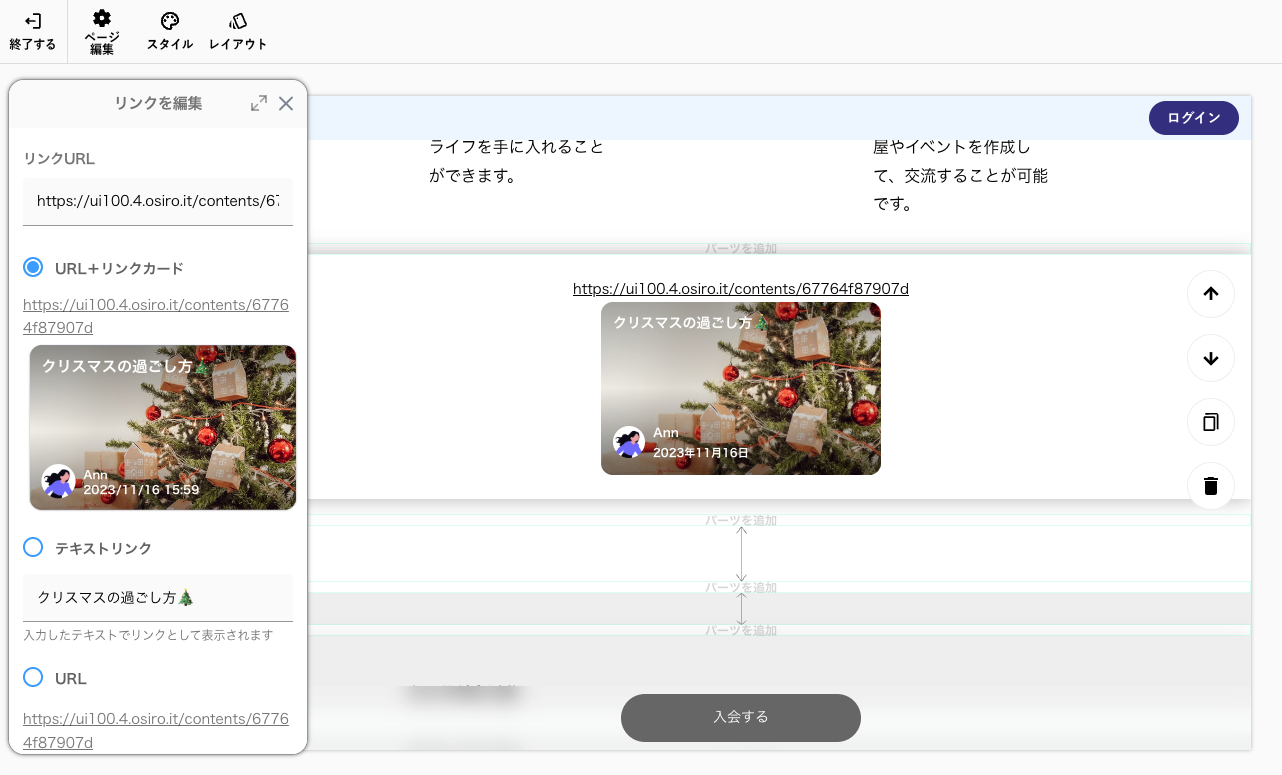Open the URL link above the page card
The height and width of the screenshot is (775, 1282).
tap(740, 289)
